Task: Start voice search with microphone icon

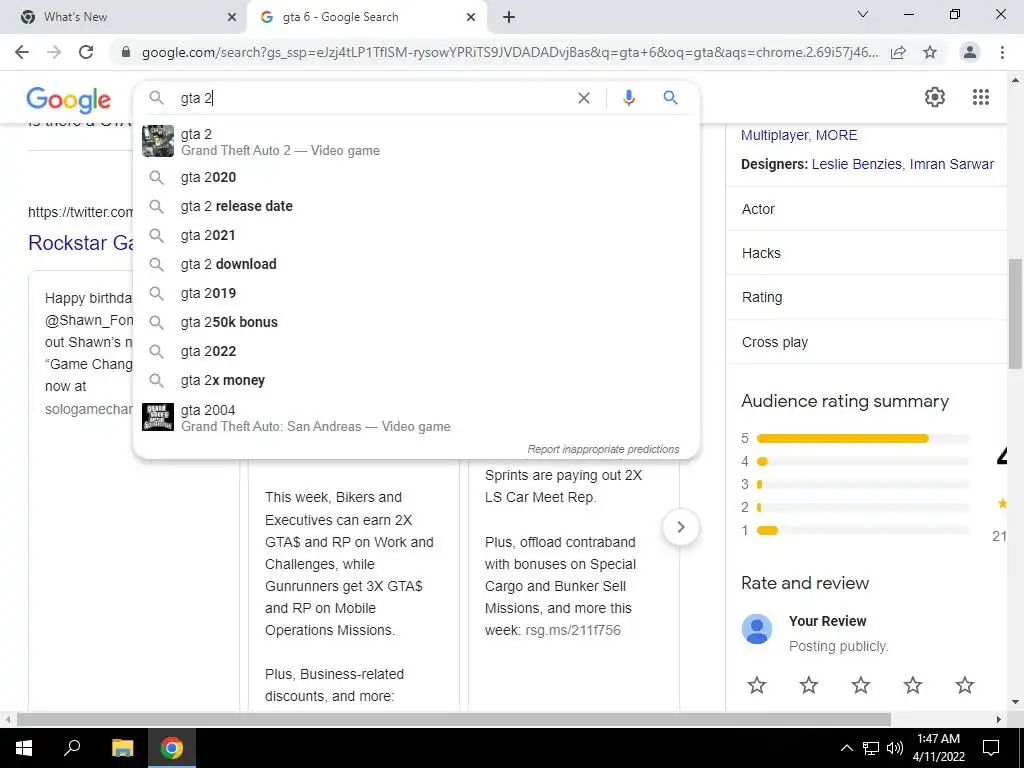Action: 628,98
